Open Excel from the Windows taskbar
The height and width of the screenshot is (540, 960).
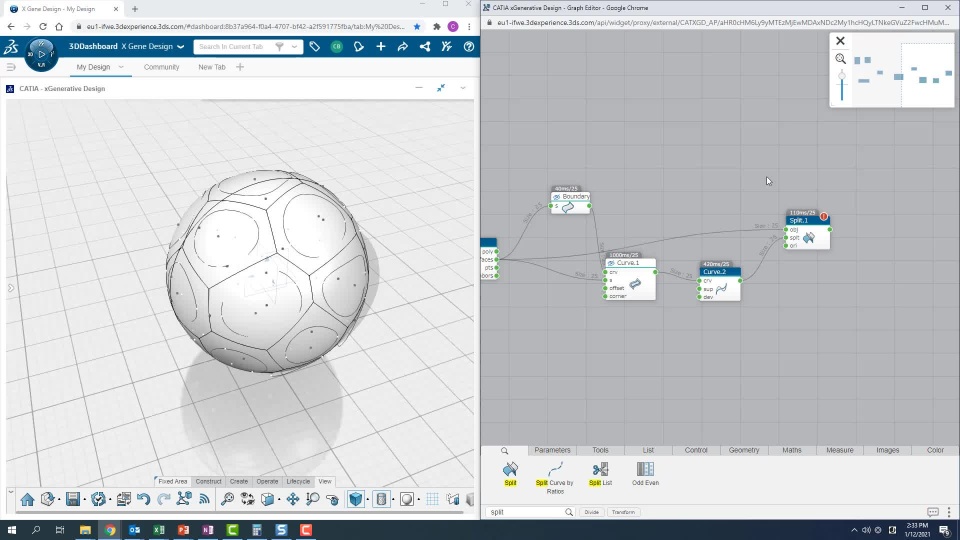click(159, 530)
